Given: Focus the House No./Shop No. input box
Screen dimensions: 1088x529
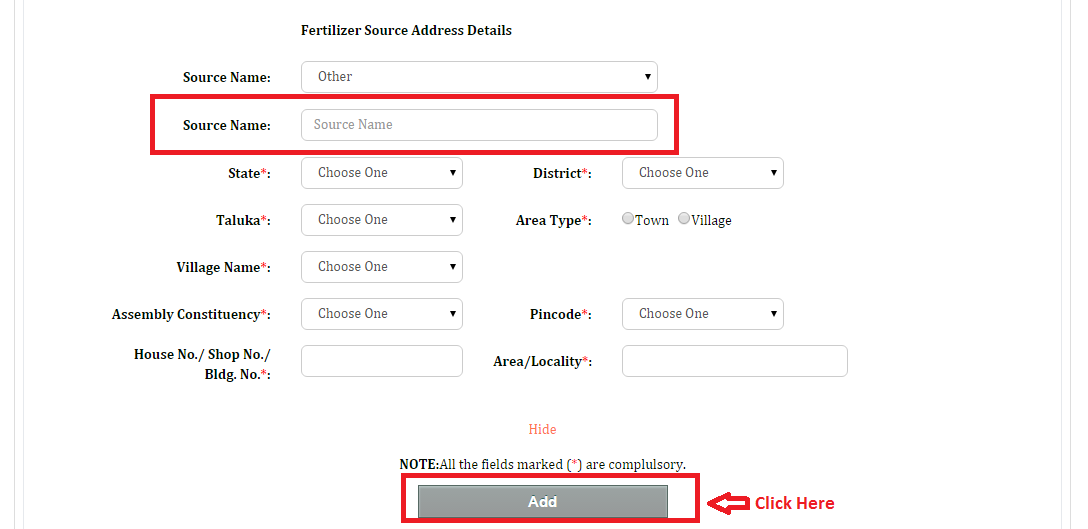Looking at the screenshot, I should 381,361.
